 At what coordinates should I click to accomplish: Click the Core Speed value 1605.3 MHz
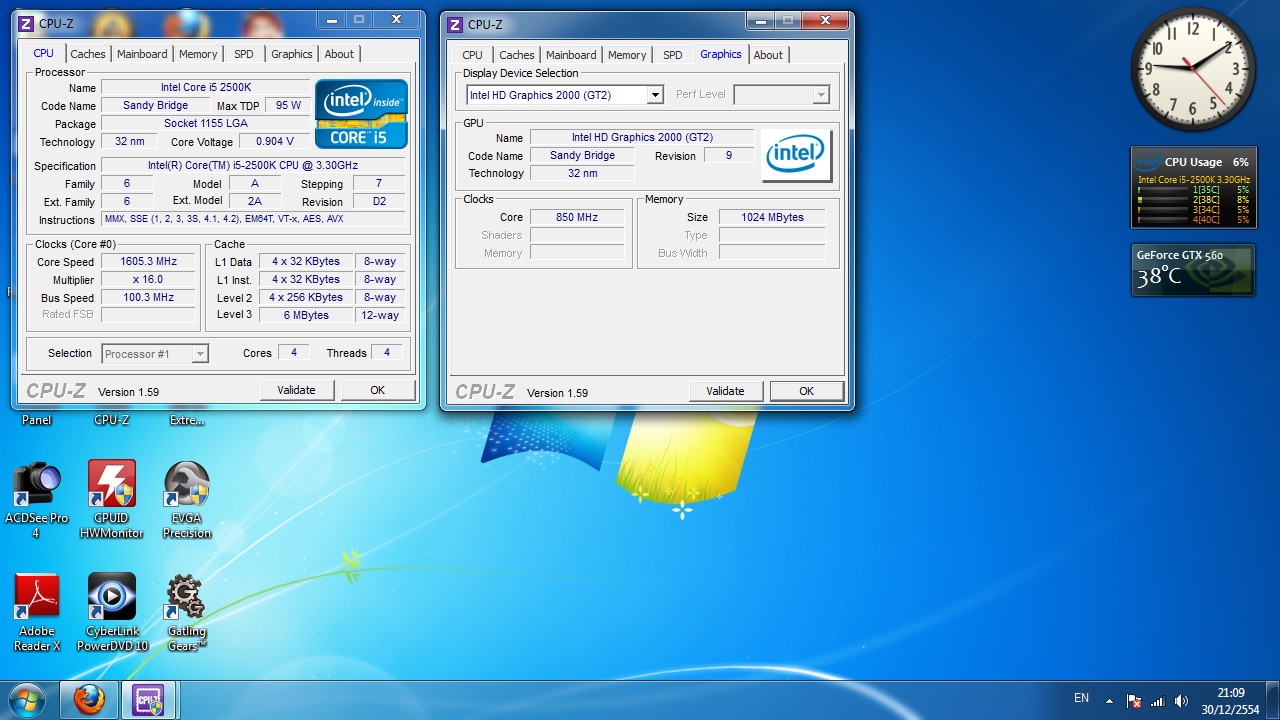(148, 262)
